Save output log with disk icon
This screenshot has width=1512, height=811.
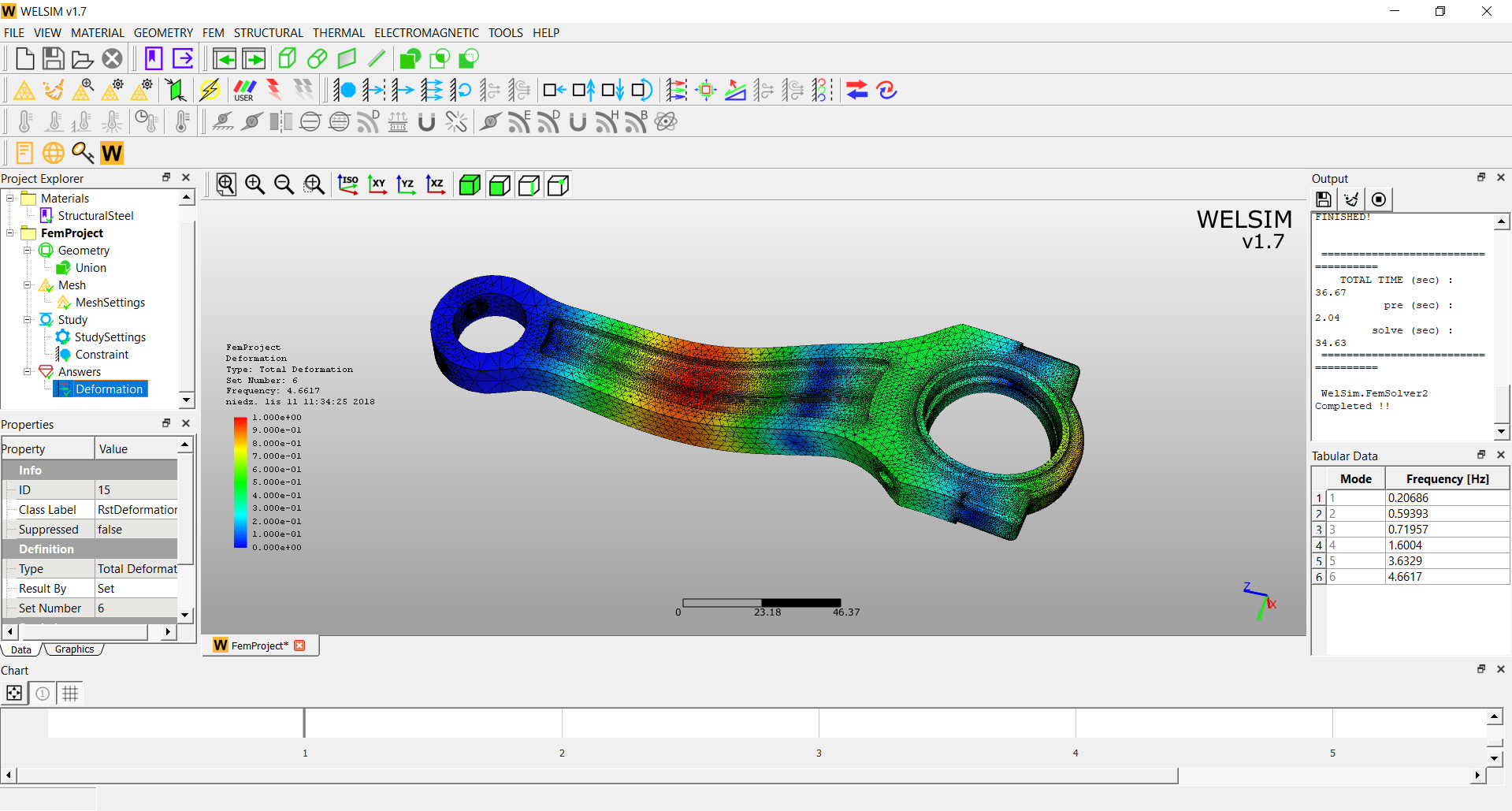tap(1324, 199)
